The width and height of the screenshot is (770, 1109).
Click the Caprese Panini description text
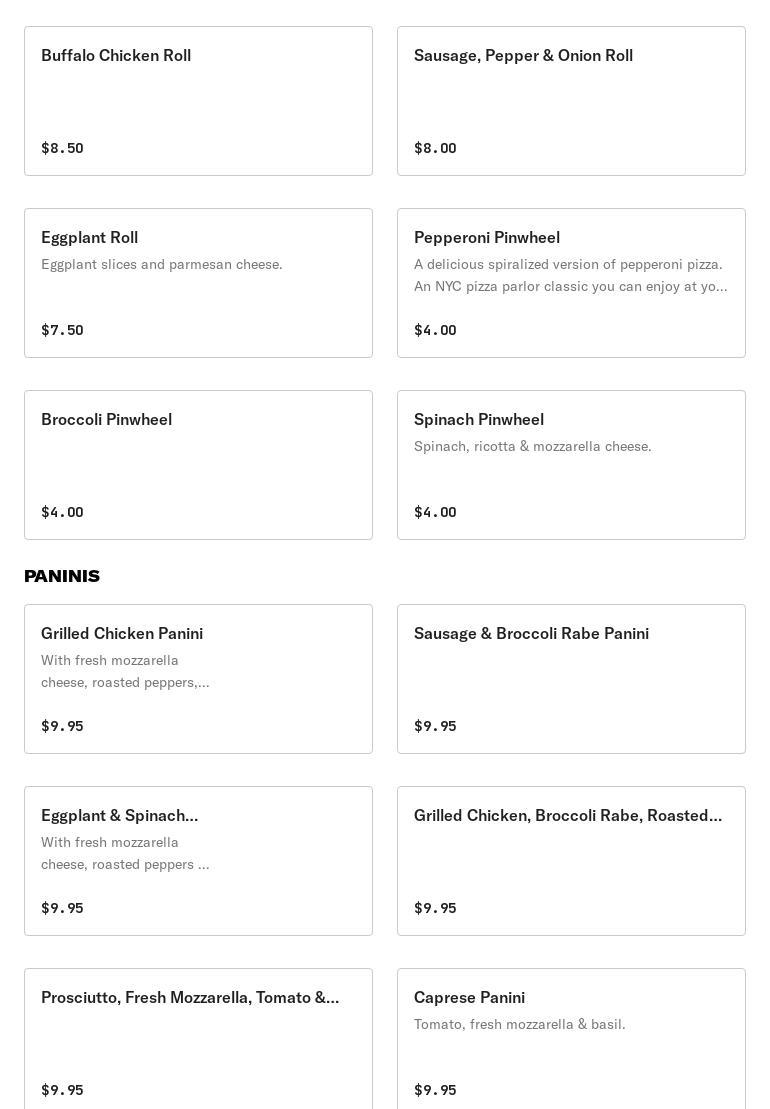click(519, 1025)
